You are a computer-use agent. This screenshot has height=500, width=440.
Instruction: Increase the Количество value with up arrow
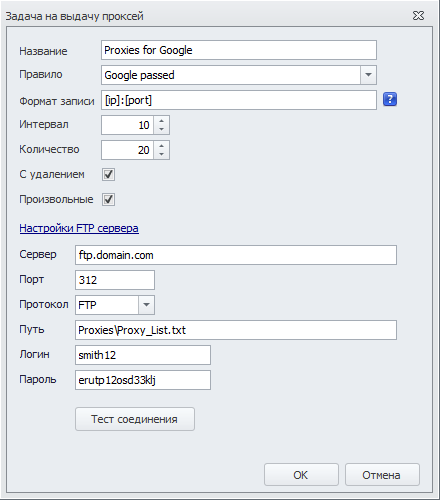[162, 146]
